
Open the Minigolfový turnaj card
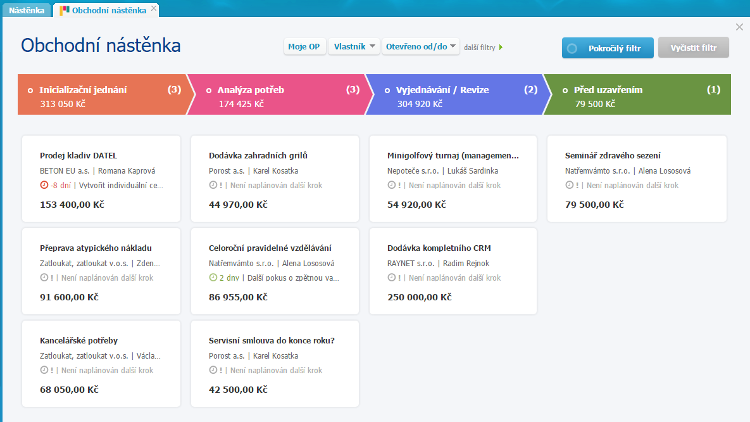[453, 178]
